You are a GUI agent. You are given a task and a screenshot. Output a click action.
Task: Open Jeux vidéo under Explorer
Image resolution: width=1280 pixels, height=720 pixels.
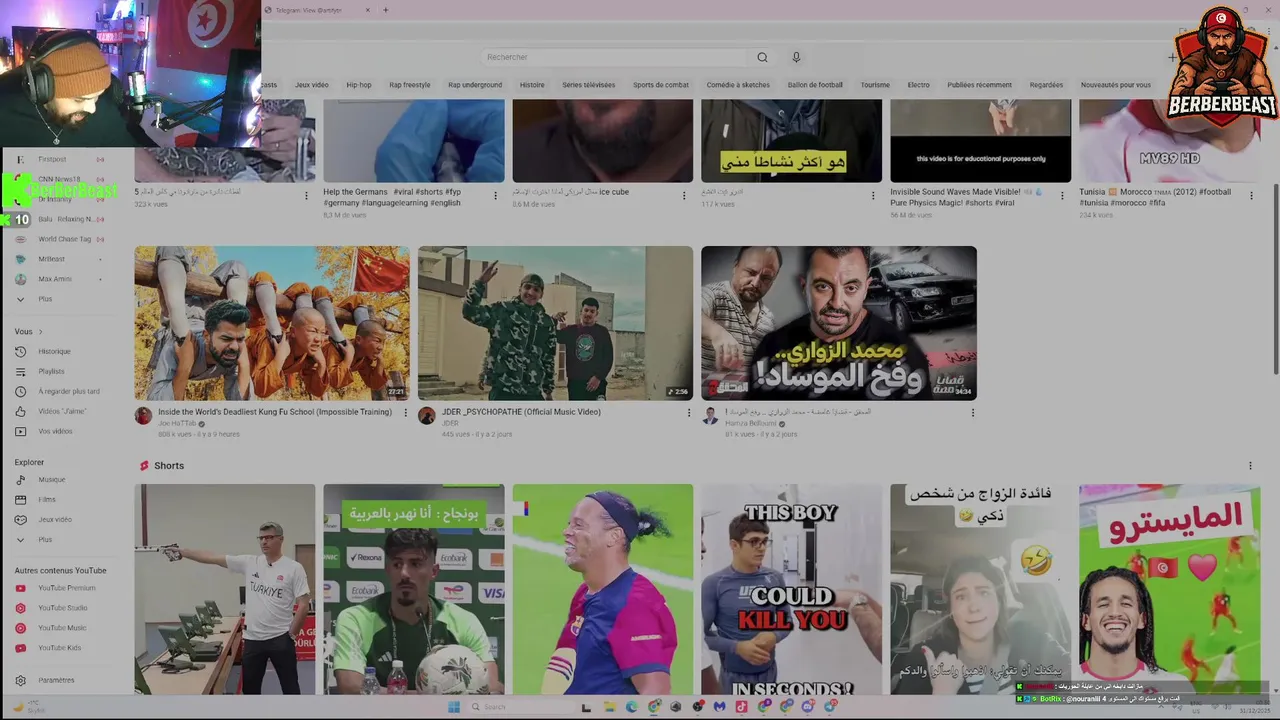tap(55, 520)
